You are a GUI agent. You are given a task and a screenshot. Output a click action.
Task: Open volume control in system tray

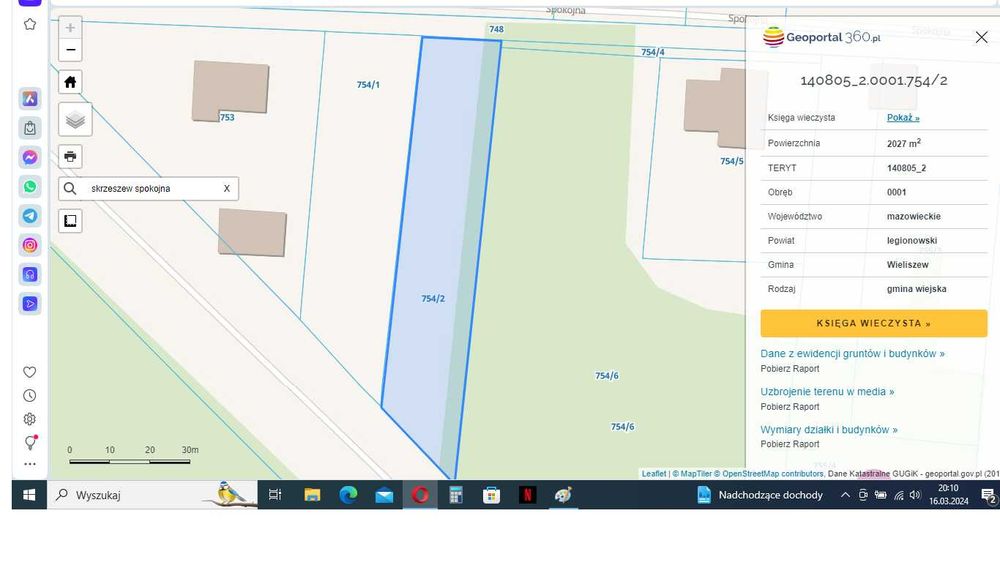915,495
